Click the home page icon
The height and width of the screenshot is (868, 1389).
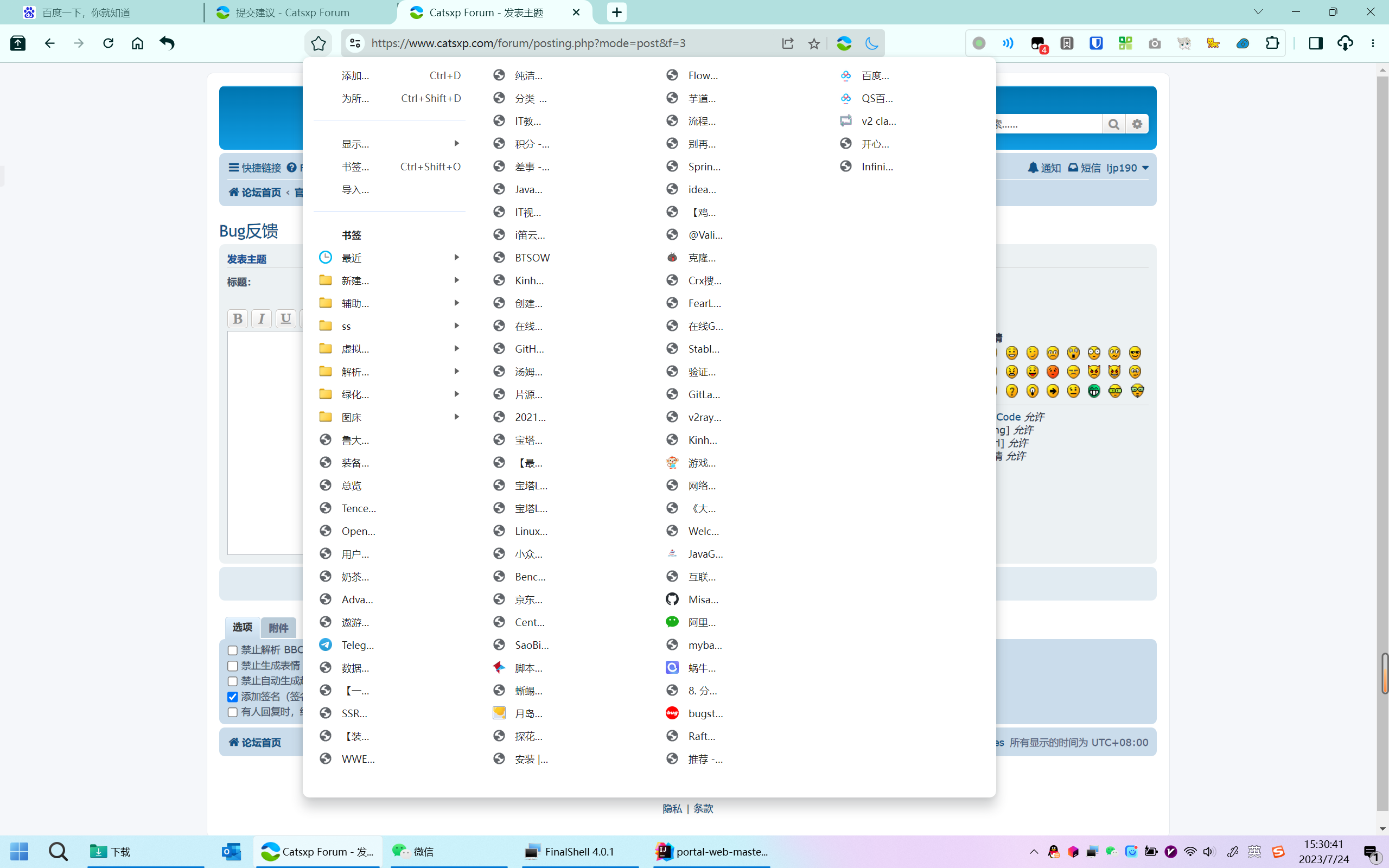(137, 43)
